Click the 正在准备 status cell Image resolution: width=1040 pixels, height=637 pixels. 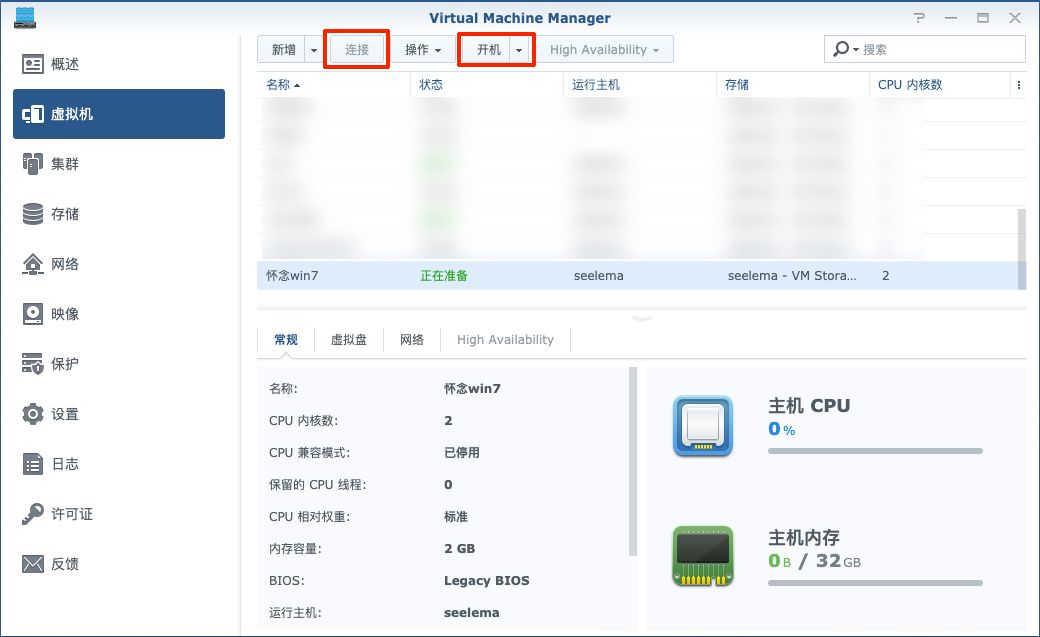pyautogui.click(x=444, y=275)
